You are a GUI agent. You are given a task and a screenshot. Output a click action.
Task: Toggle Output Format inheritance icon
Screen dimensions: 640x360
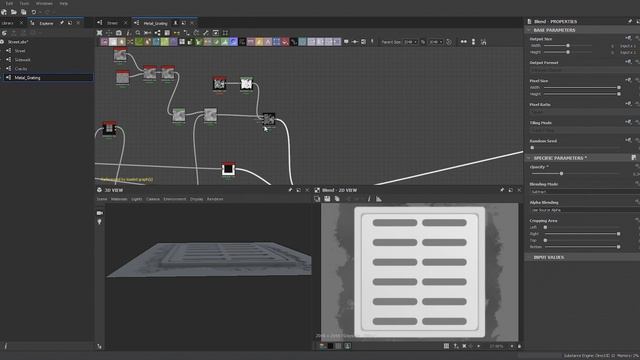click(628, 62)
